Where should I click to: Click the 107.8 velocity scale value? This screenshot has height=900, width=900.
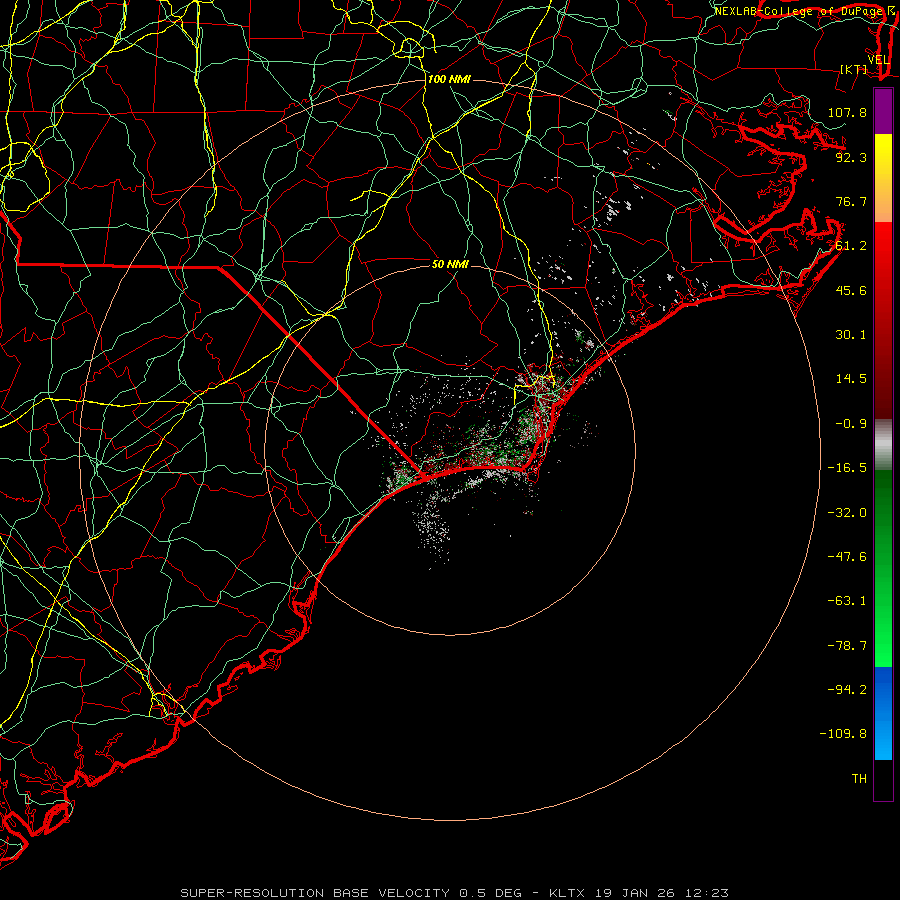click(847, 112)
